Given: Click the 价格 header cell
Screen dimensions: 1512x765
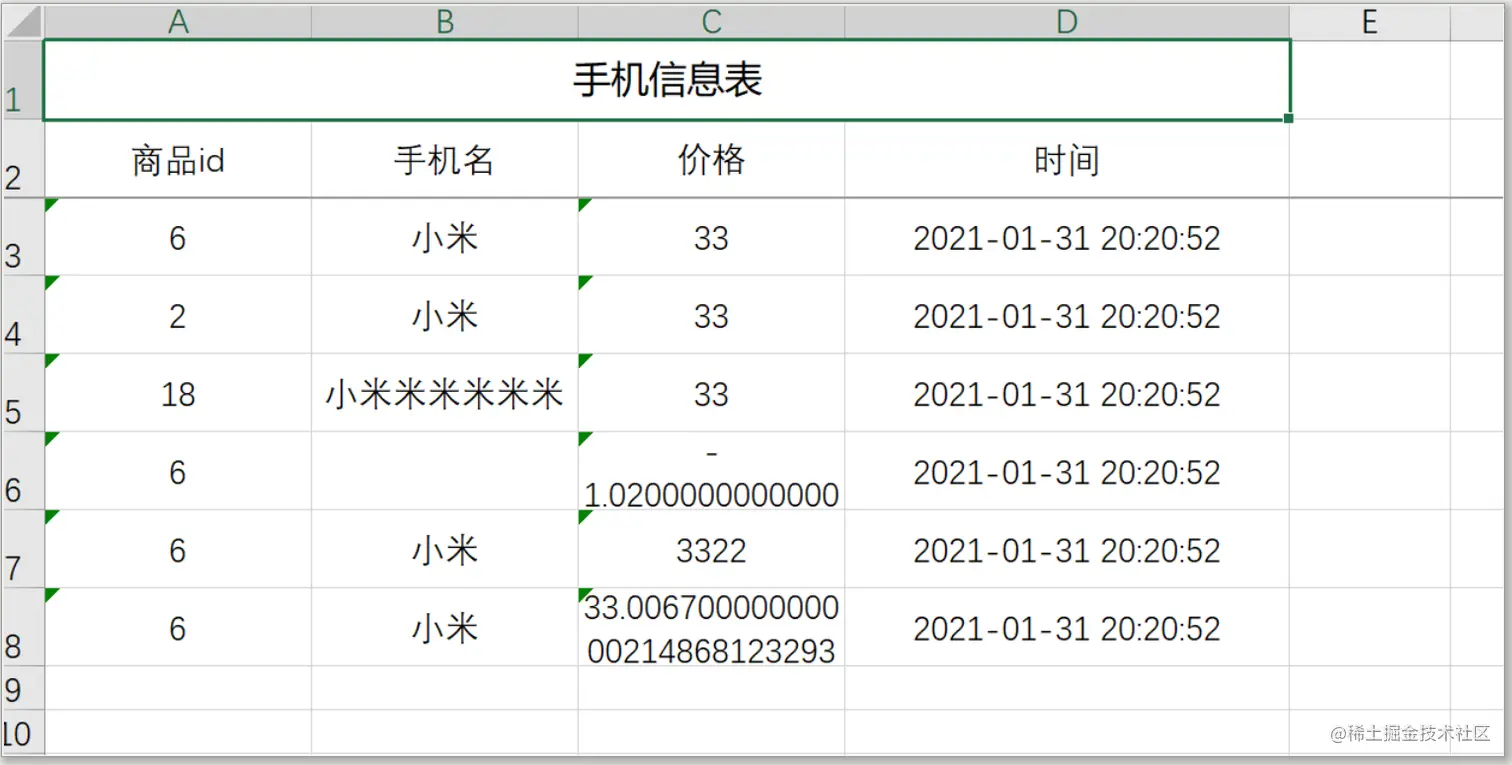Looking at the screenshot, I should (x=711, y=159).
